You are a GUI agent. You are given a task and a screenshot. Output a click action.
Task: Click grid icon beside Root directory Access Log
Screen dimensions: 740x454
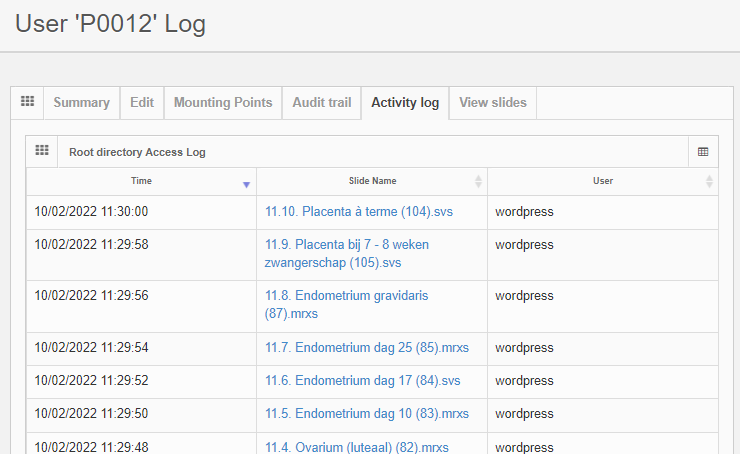click(x=42, y=151)
